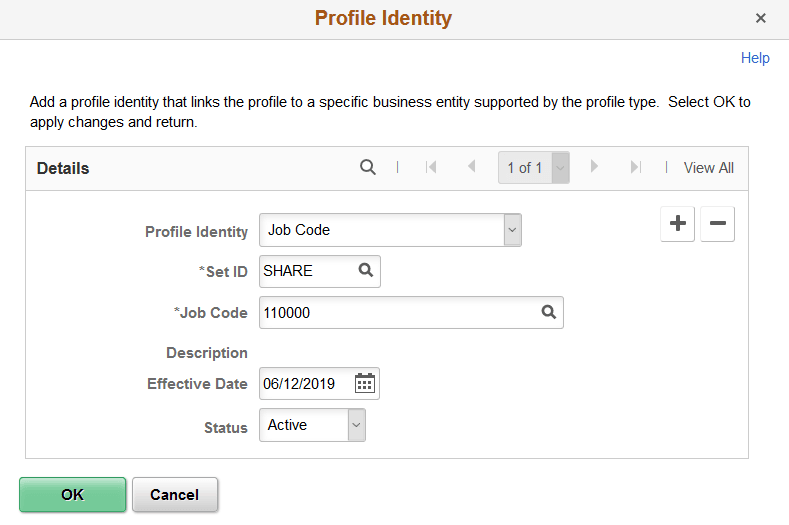
Task: Click the previous row arrow
Action: tap(471, 167)
